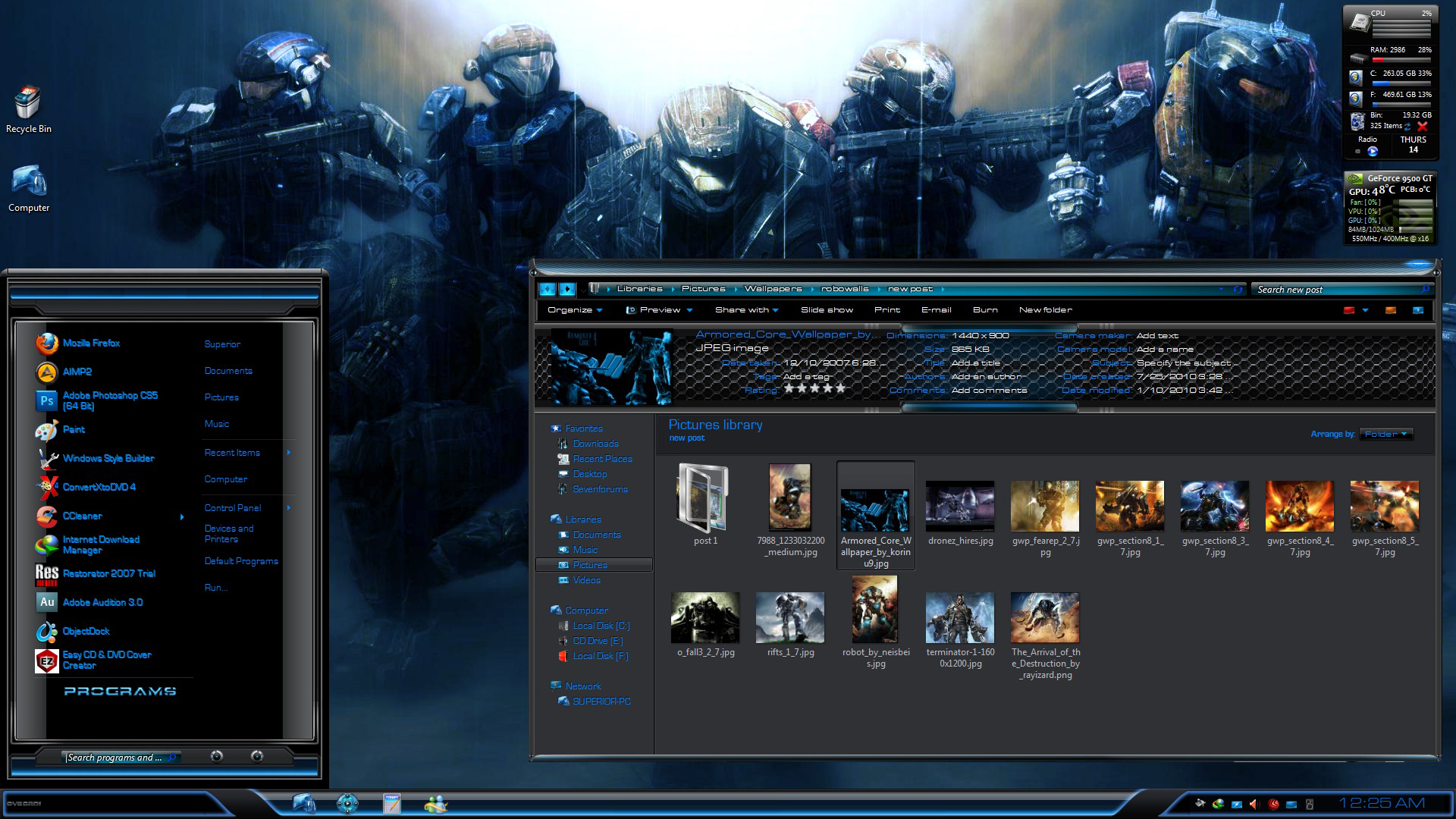This screenshot has height=819, width=1456.
Task: Toggle the preview pane icon in Explorer
Action: coord(1391,310)
